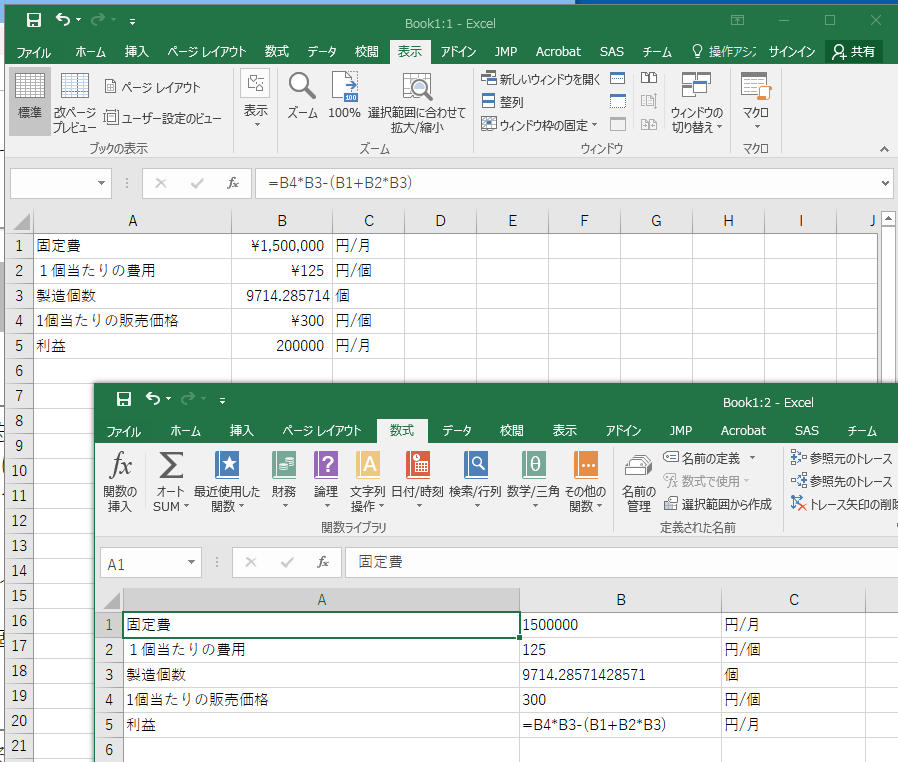
Task: Select cell B5 with the formula text
Action: (620, 725)
